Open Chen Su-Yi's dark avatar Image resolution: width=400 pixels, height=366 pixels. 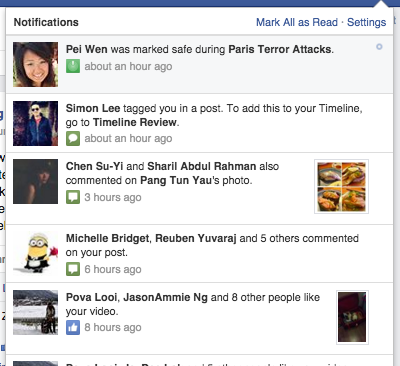35,181
